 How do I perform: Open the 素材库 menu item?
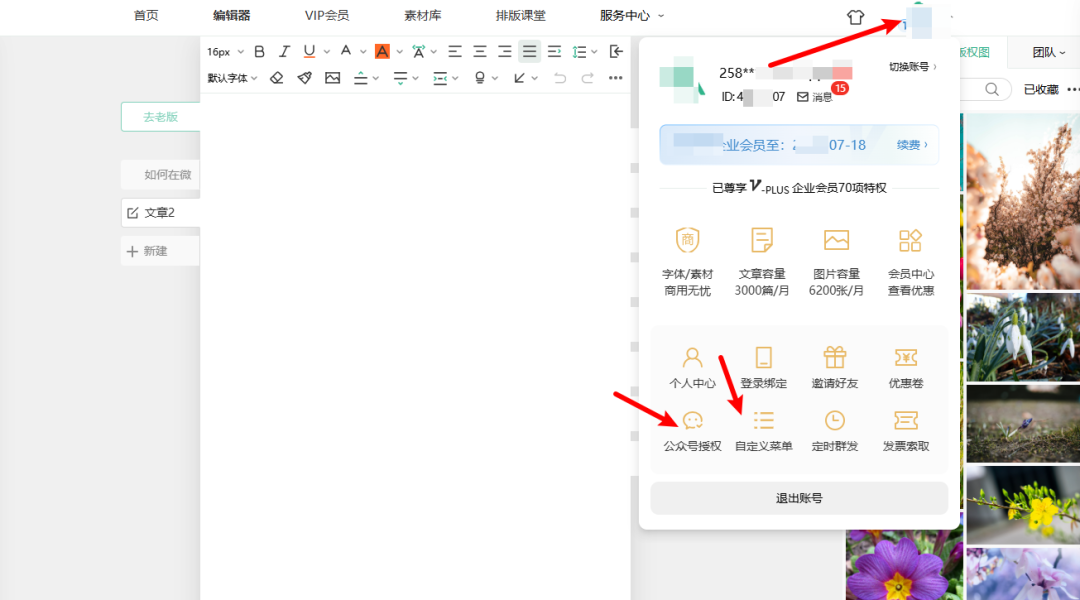coord(423,16)
